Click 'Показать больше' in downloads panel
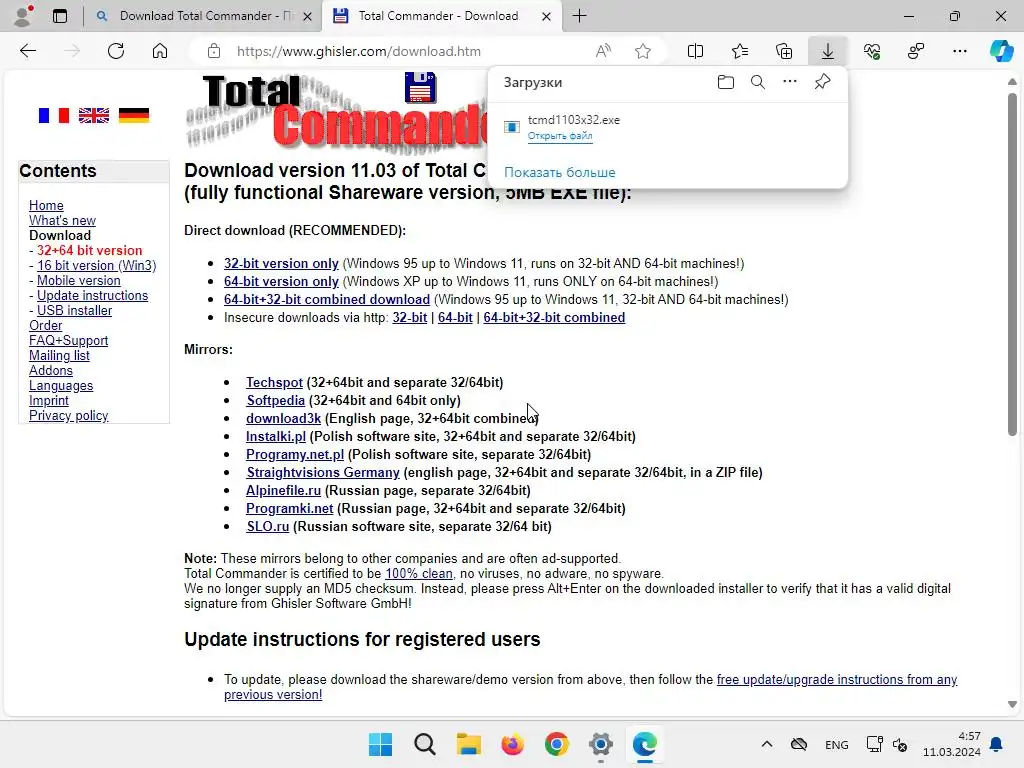Viewport: 1024px width, 768px height. click(560, 172)
